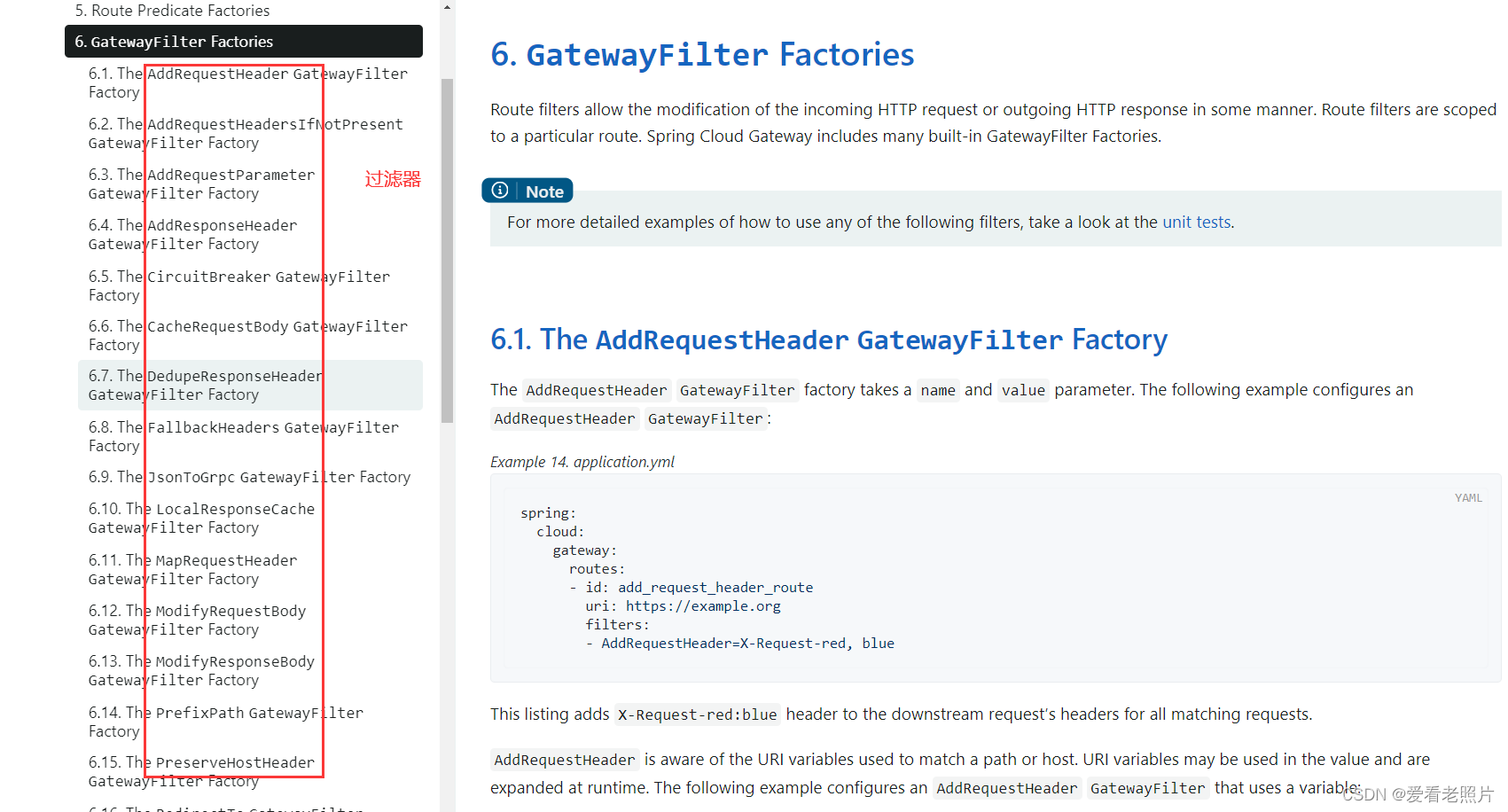Open 6.3 AddRequestParameter GatewayFilter Factory
The image size is (1508, 812).
pos(201,183)
